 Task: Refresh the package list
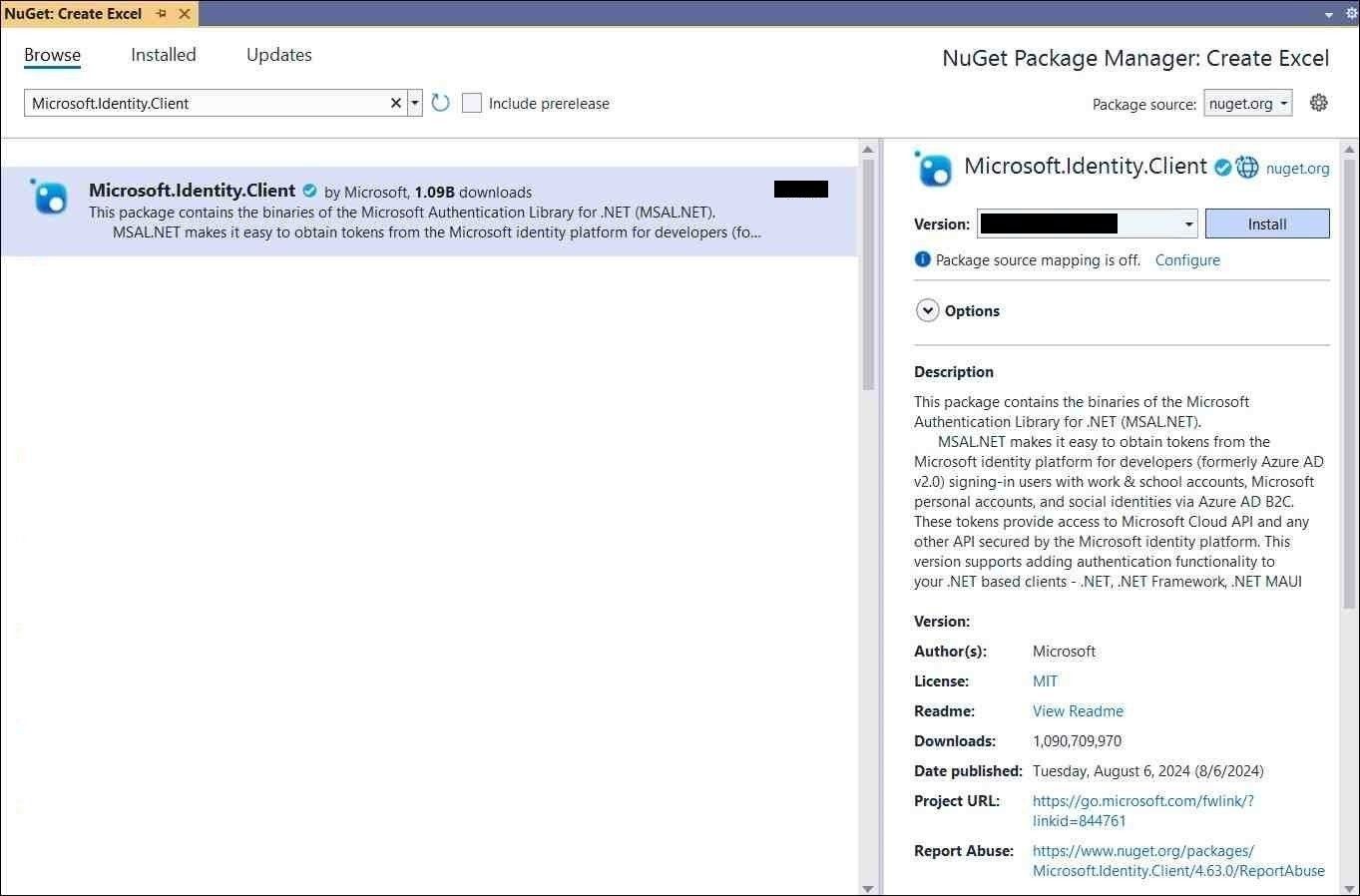pyautogui.click(x=440, y=103)
